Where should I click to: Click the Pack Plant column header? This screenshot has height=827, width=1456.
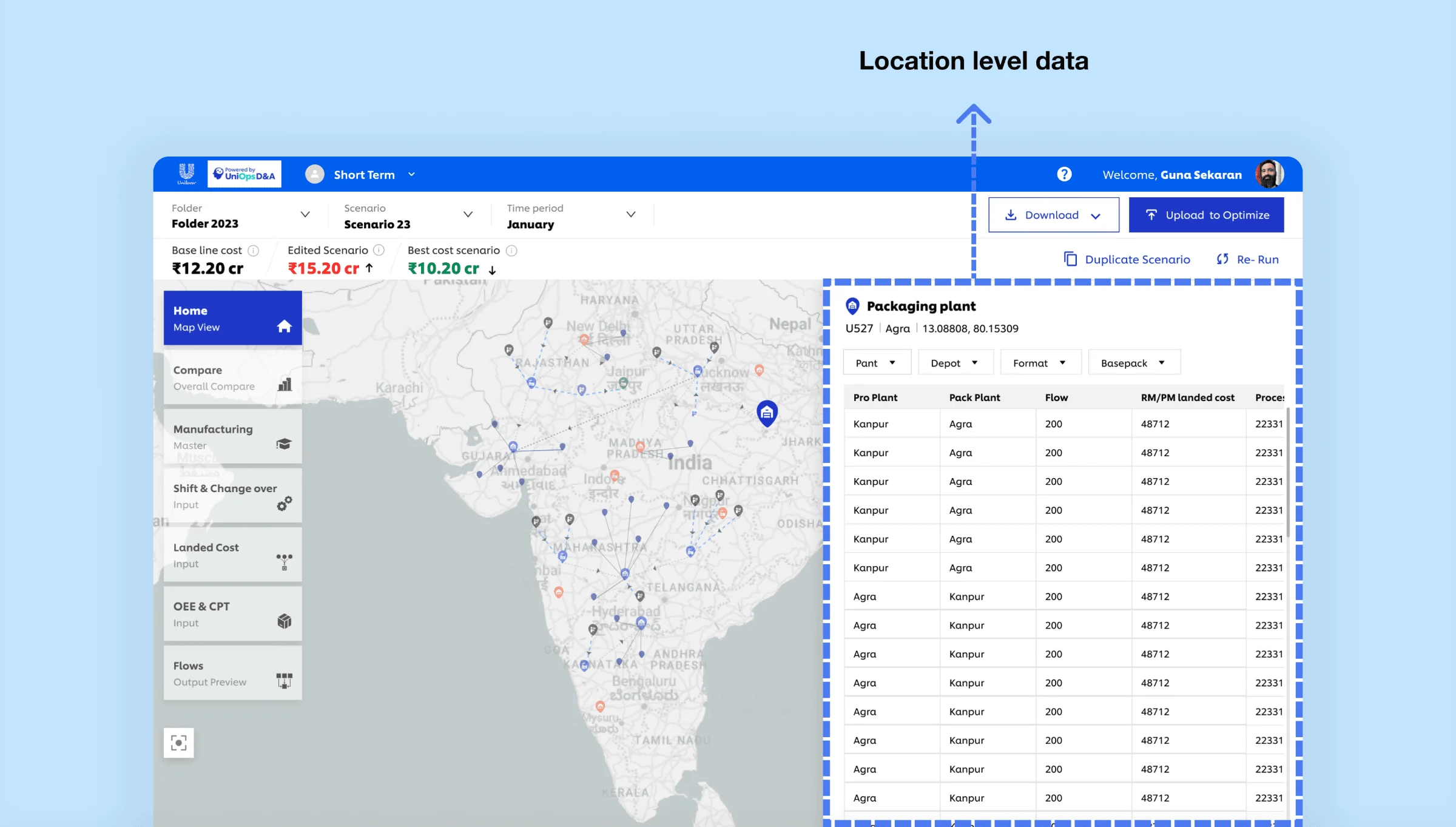[974, 397]
